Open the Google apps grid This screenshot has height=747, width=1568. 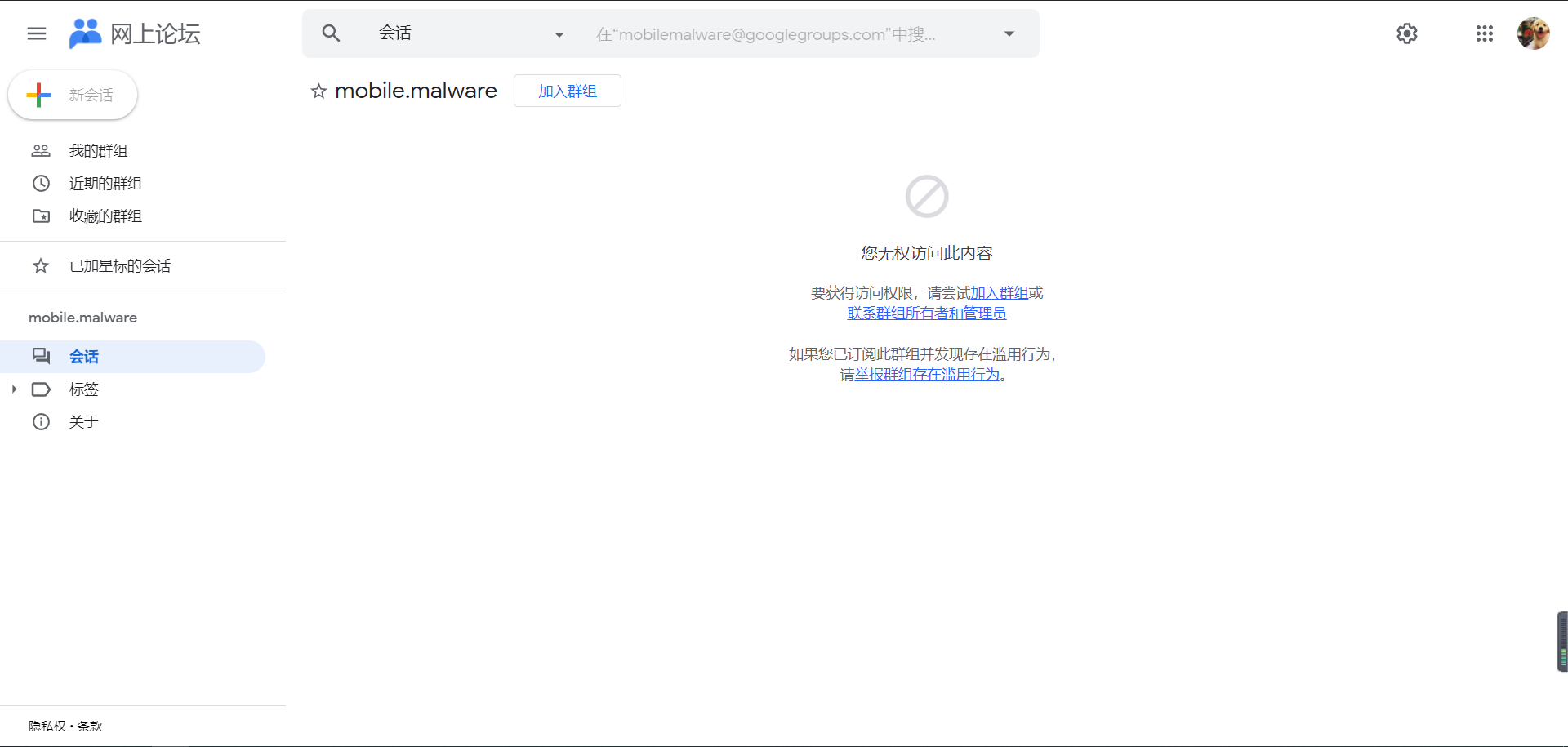[1485, 33]
